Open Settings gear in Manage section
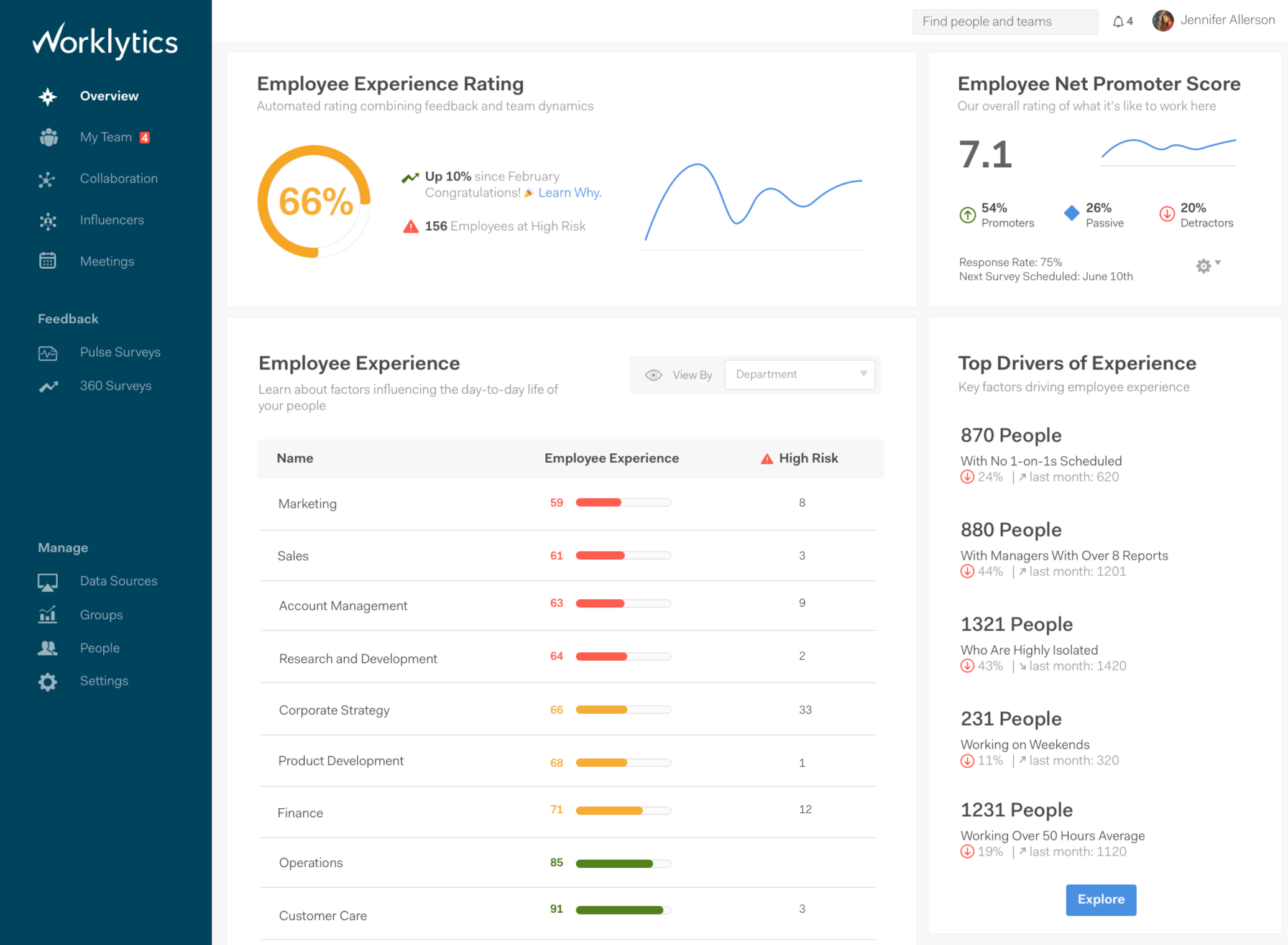1288x945 pixels. 48,682
